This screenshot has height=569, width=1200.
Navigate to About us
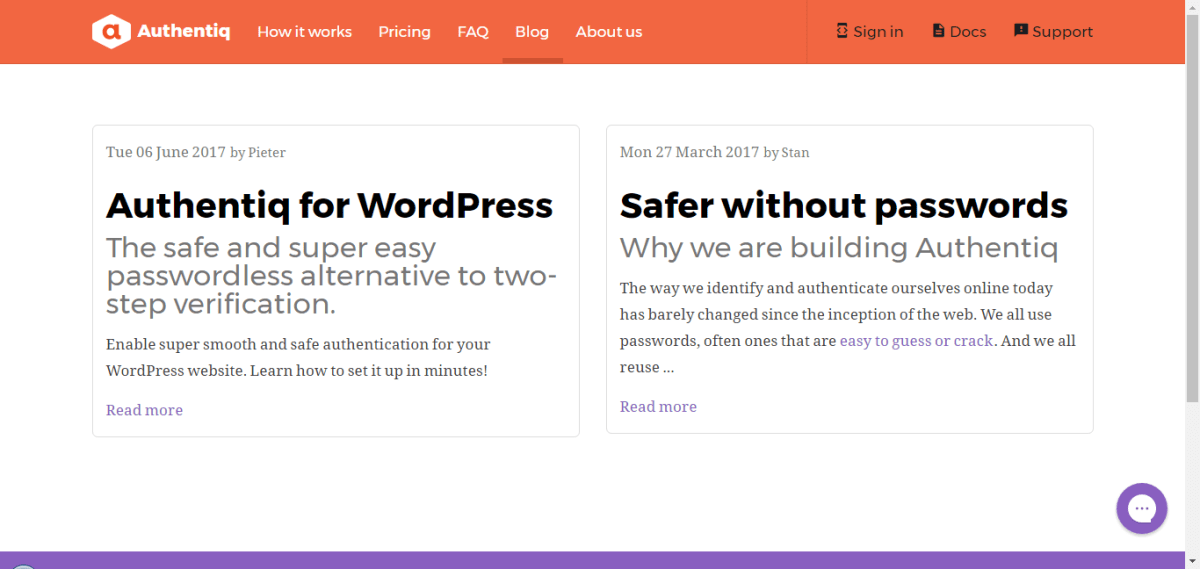(608, 32)
